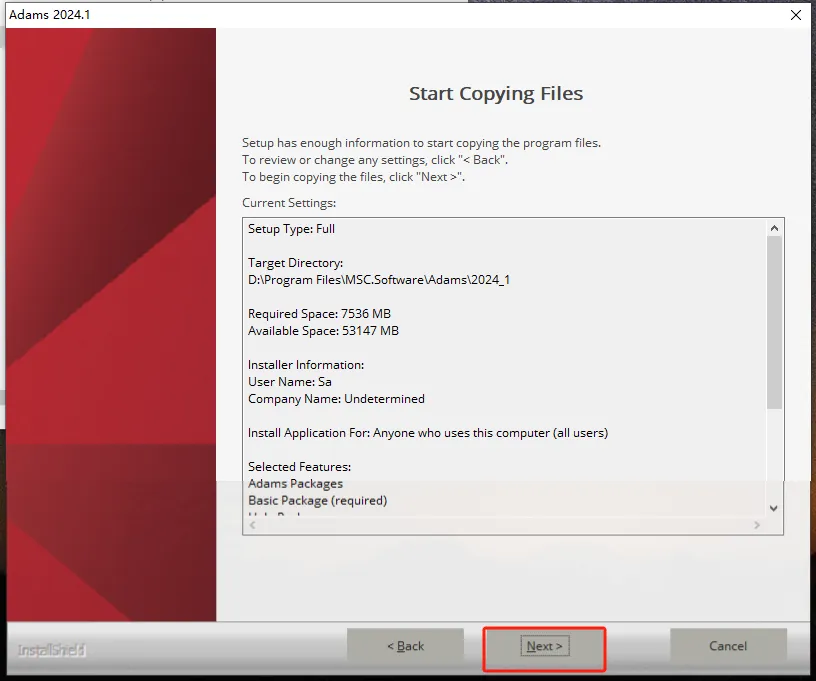Click the 'Installer Information:' label
816x681 pixels.
point(306,365)
